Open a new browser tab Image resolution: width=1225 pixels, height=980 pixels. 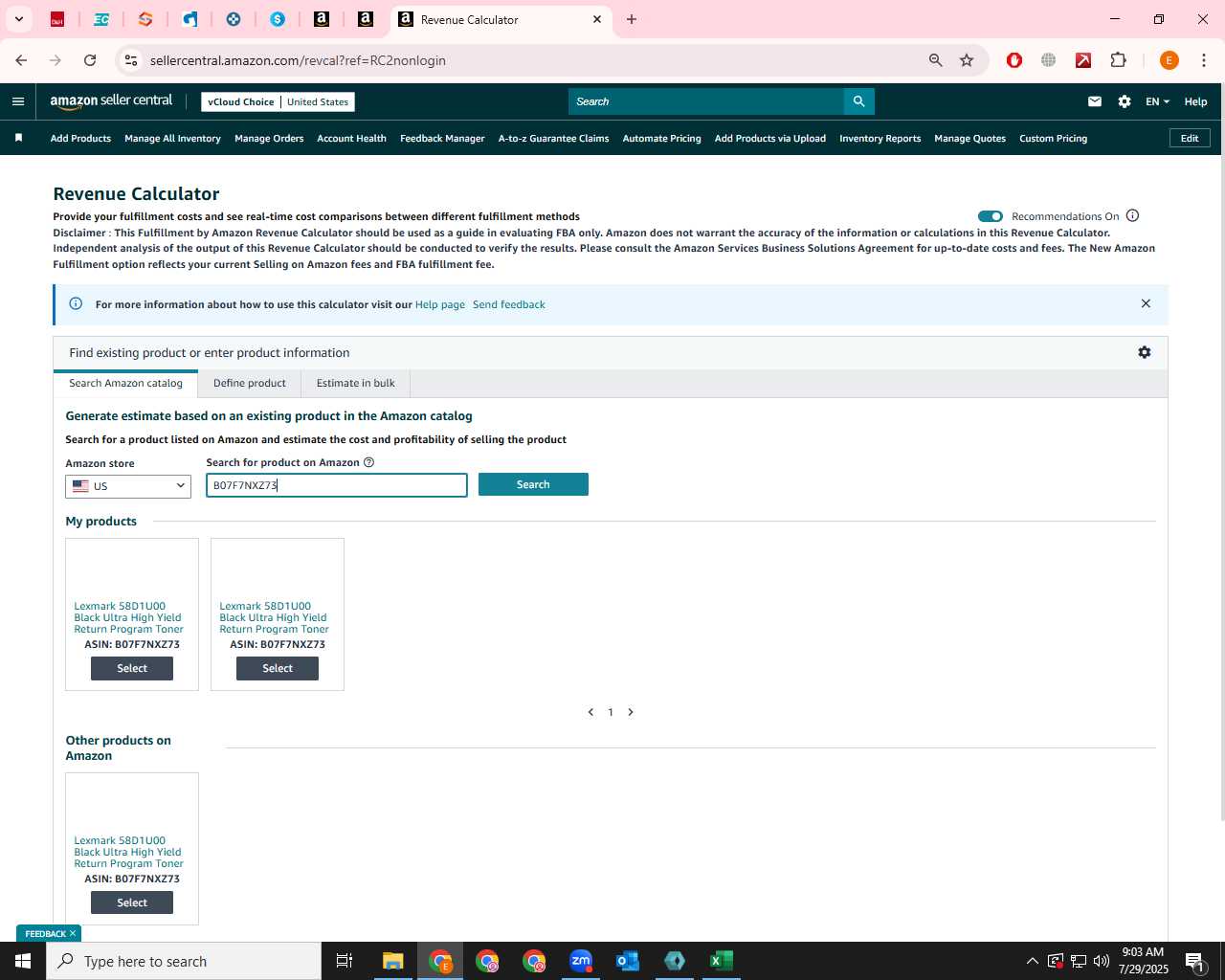coord(632,19)
